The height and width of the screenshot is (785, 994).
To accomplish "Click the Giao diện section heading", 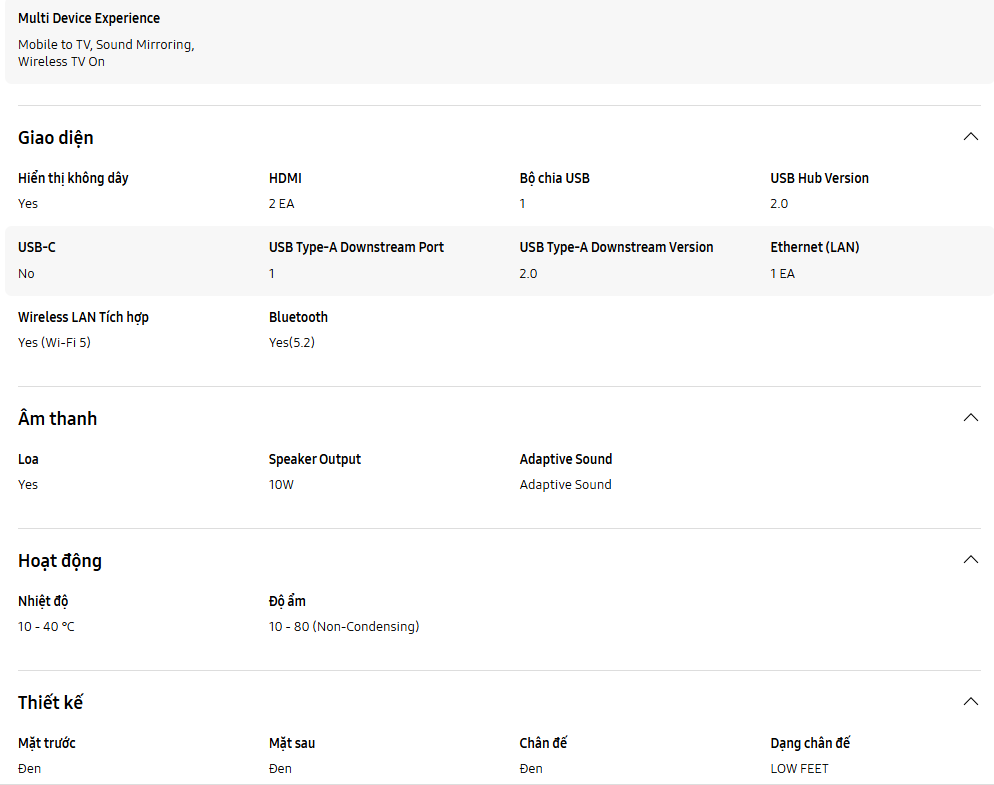I will click(56, 138).
